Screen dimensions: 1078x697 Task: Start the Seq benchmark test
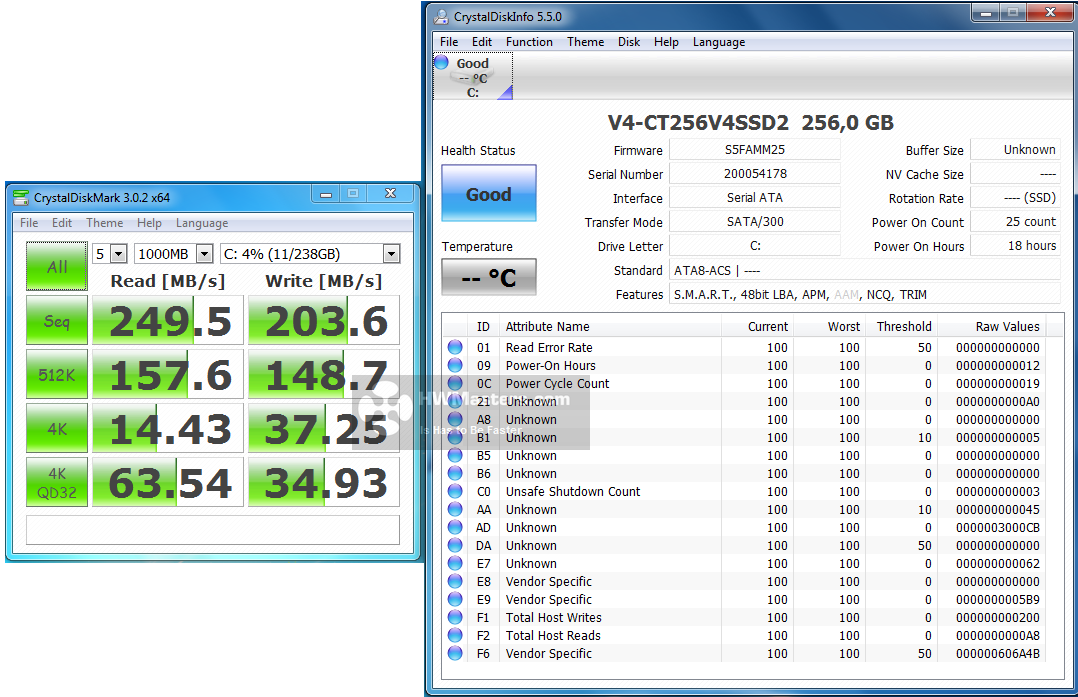pos(57,320)
